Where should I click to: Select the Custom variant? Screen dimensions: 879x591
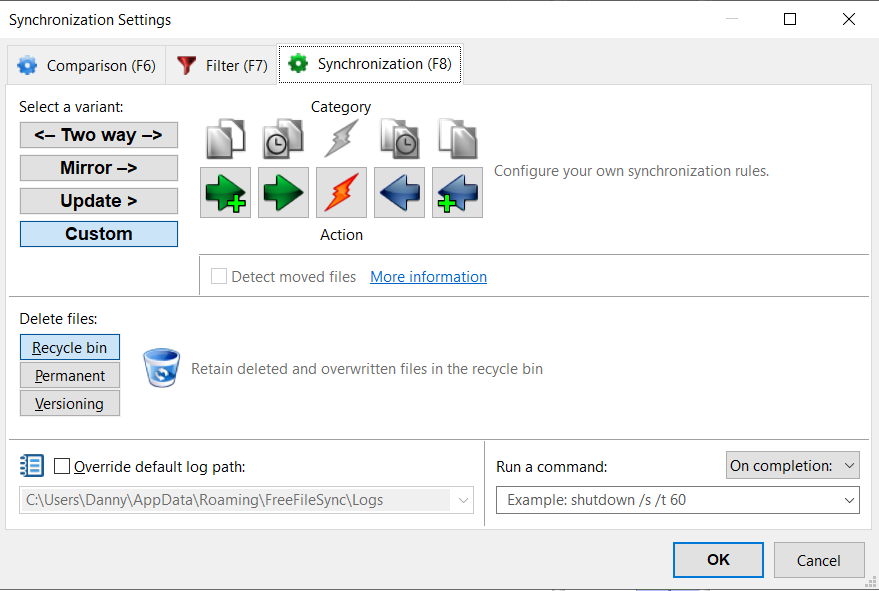99,234
